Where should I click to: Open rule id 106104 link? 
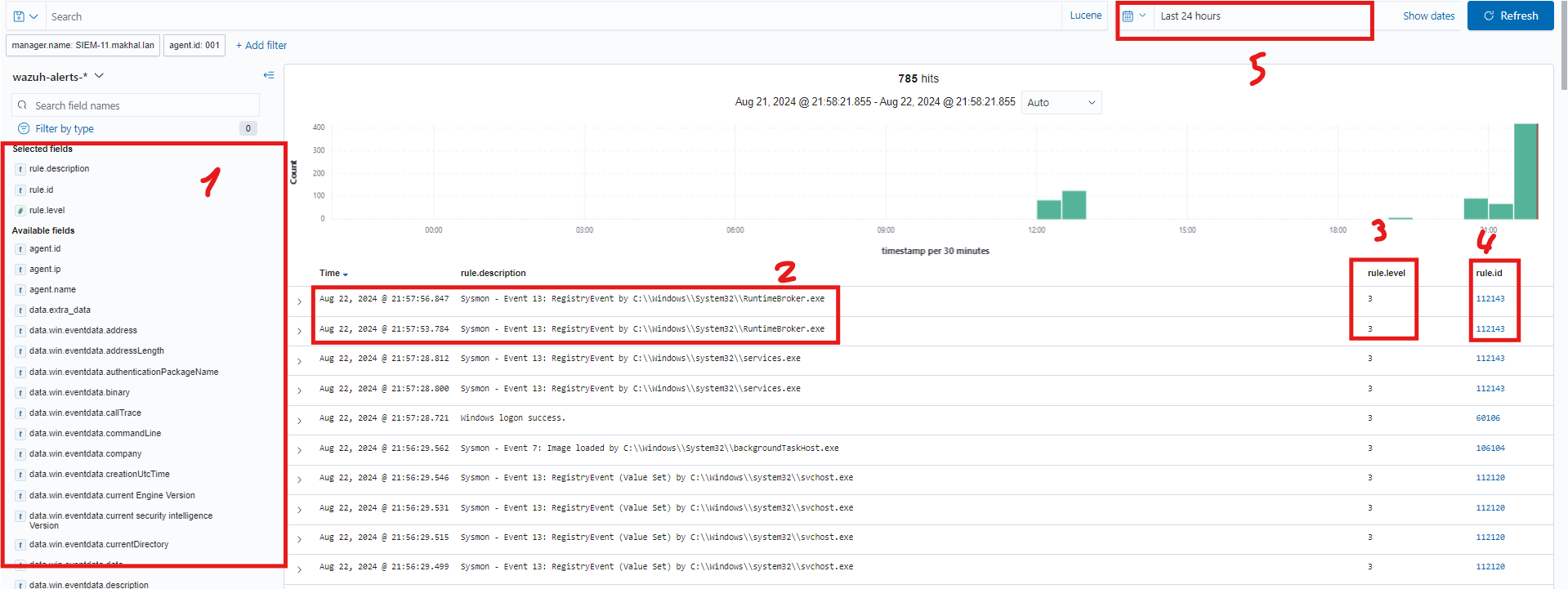(x=1490, y=448)
